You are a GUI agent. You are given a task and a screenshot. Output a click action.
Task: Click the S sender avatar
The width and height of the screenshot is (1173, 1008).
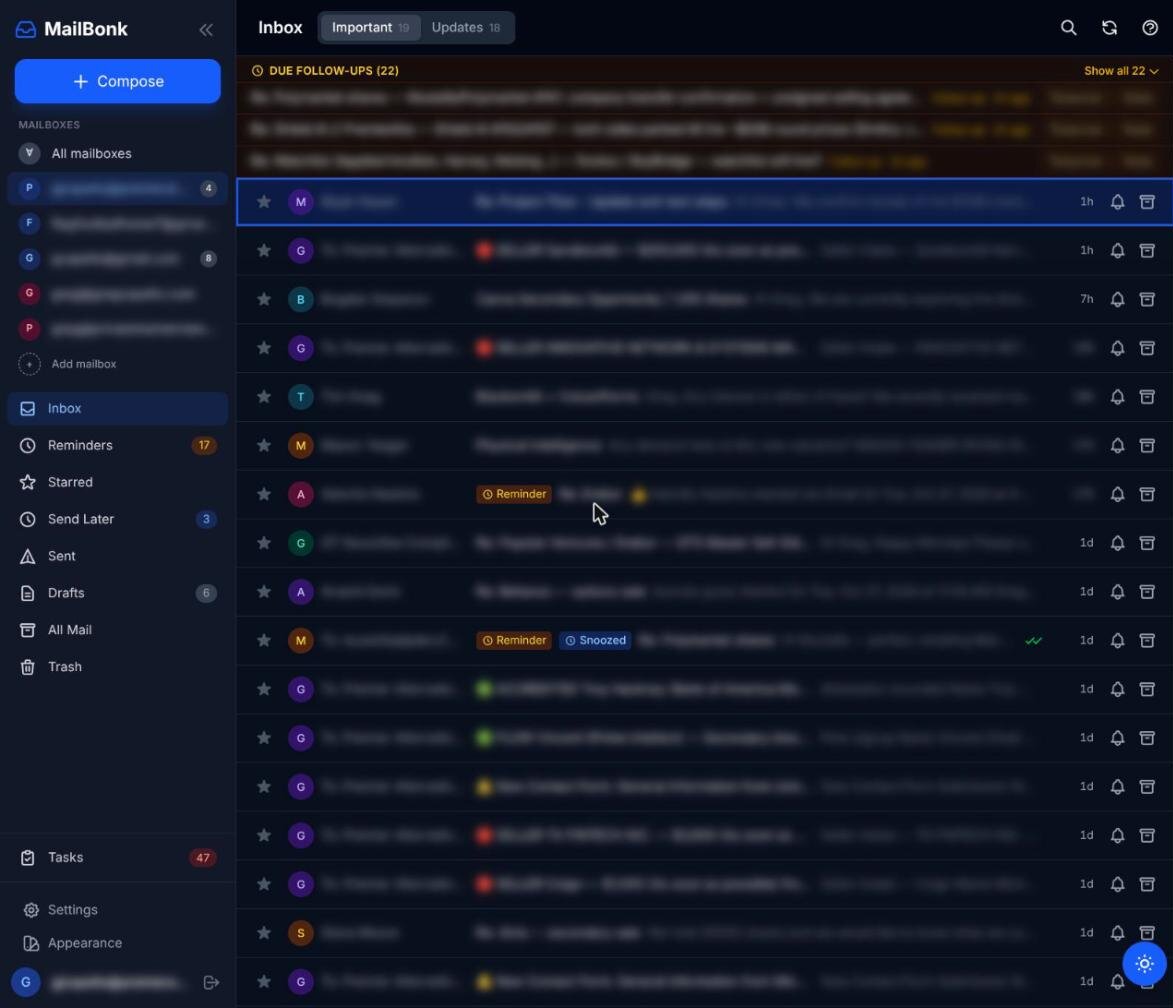tap(301, 932)
